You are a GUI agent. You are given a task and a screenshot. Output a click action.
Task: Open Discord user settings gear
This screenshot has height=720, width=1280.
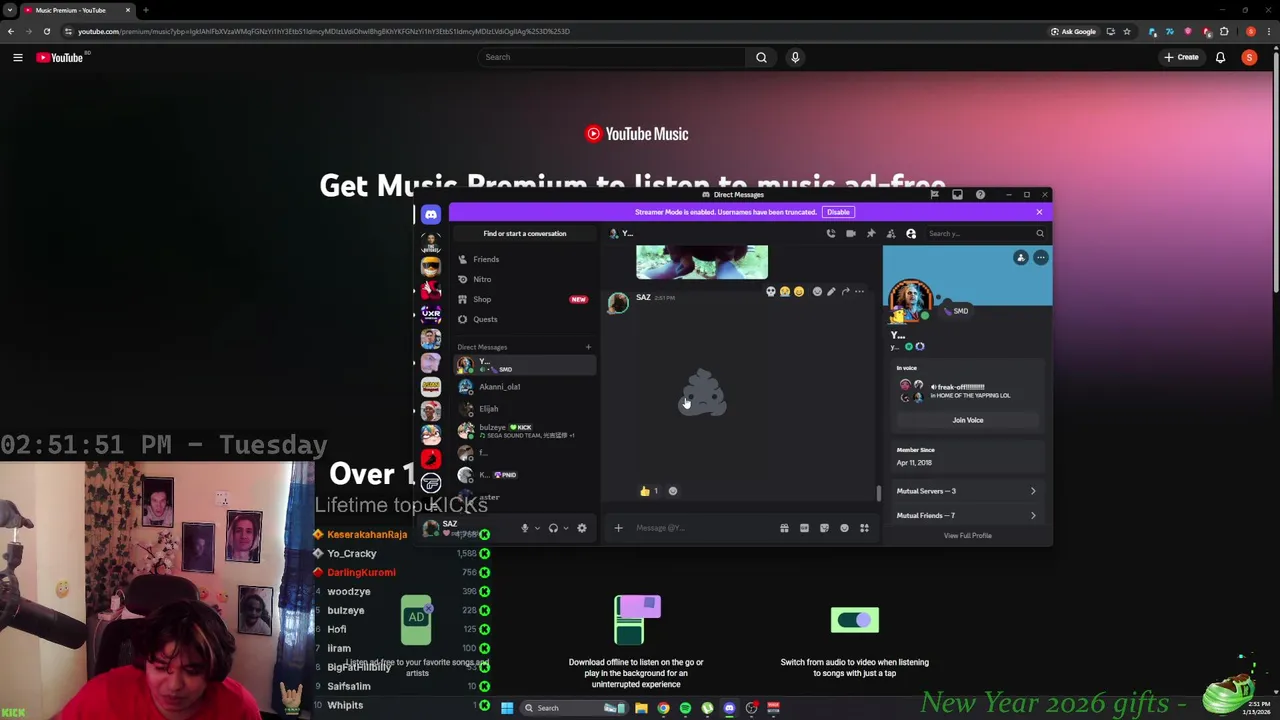(x=582, y=528)
